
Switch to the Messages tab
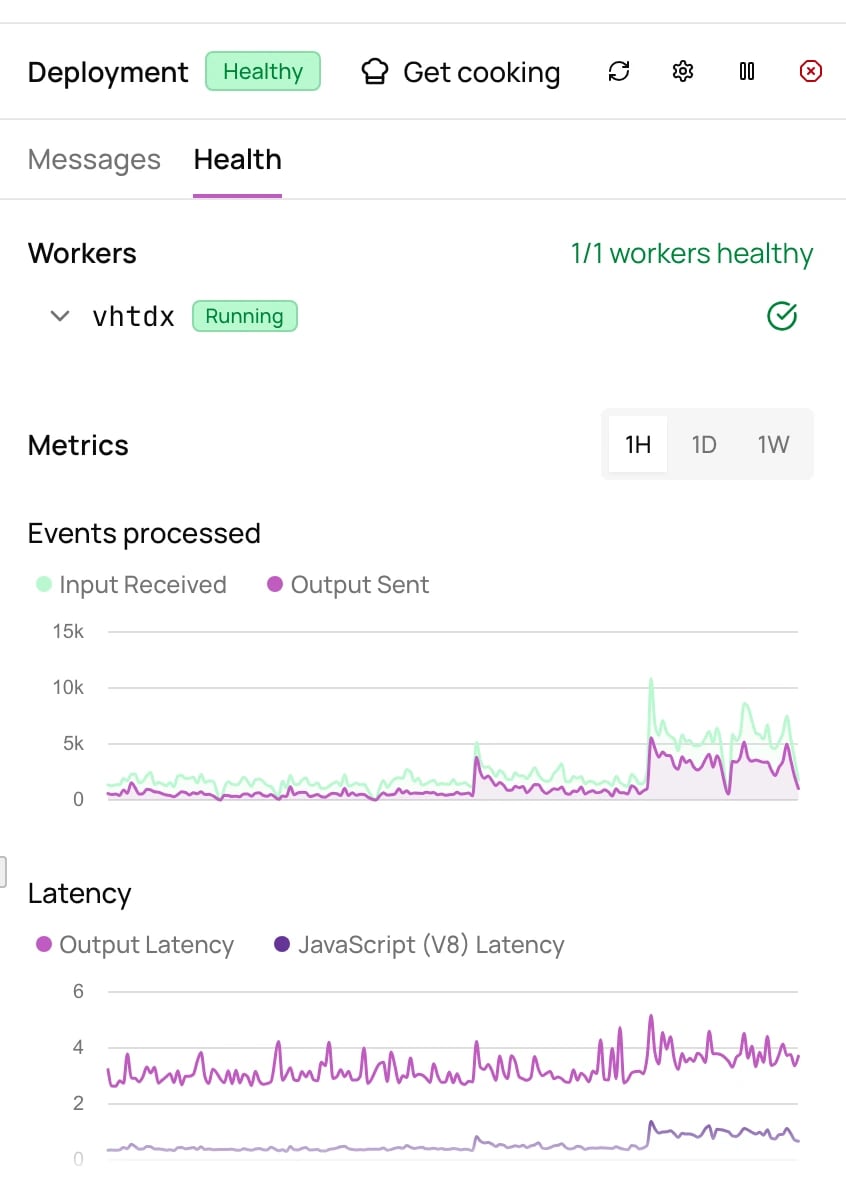[x=94, y=160]
